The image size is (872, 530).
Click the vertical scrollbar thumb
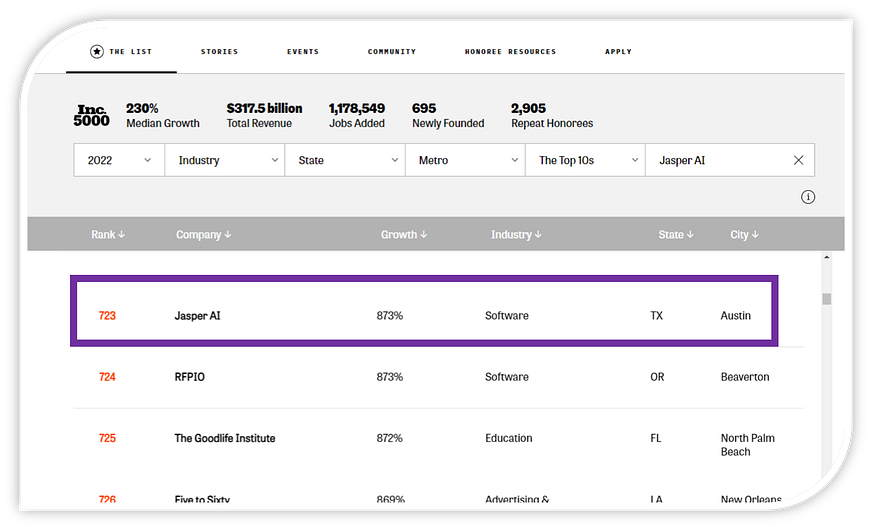coord(827,299)
